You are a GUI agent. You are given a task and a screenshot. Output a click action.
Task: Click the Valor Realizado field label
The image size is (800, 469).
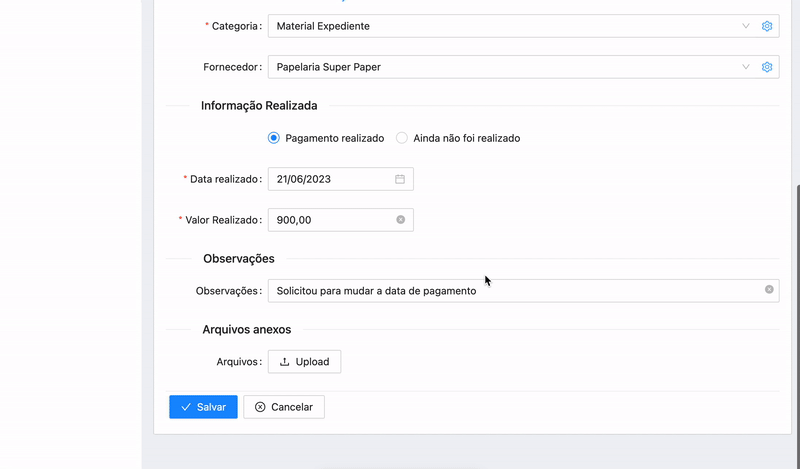[223, 220]
